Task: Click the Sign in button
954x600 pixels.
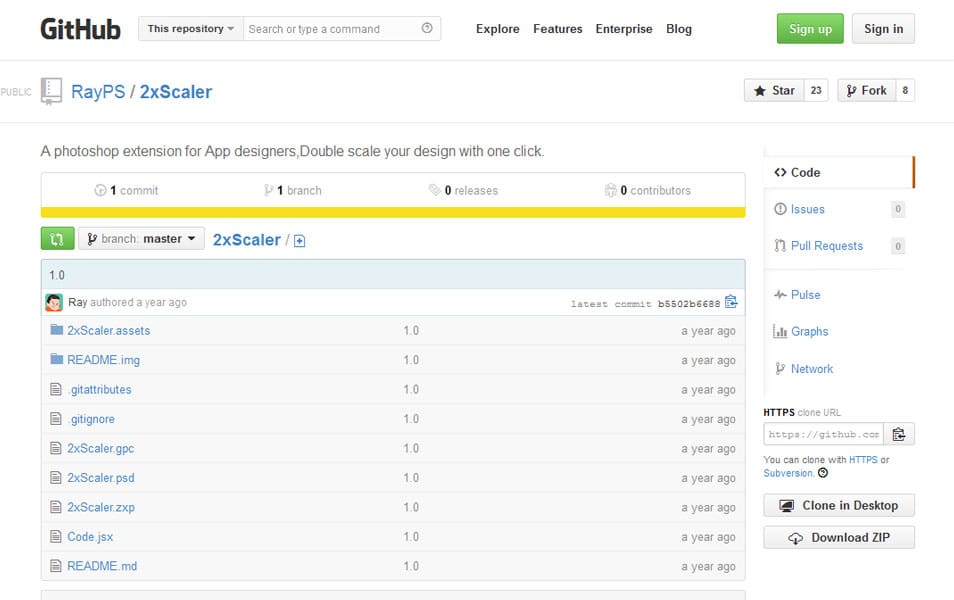Action: coord(883,29)
